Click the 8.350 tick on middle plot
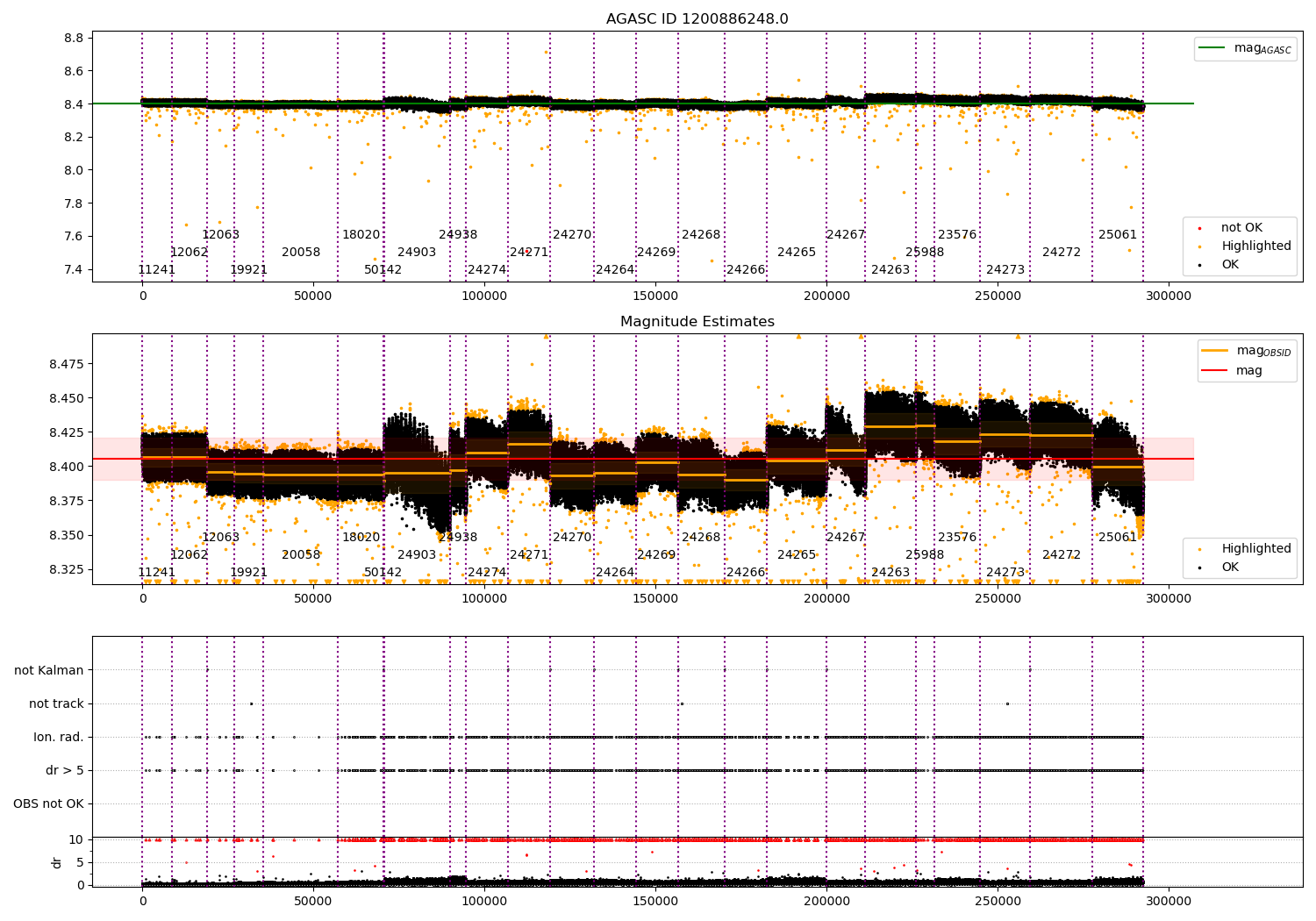1316x921 pixels. pyautogui.click(x=66, y=535)
